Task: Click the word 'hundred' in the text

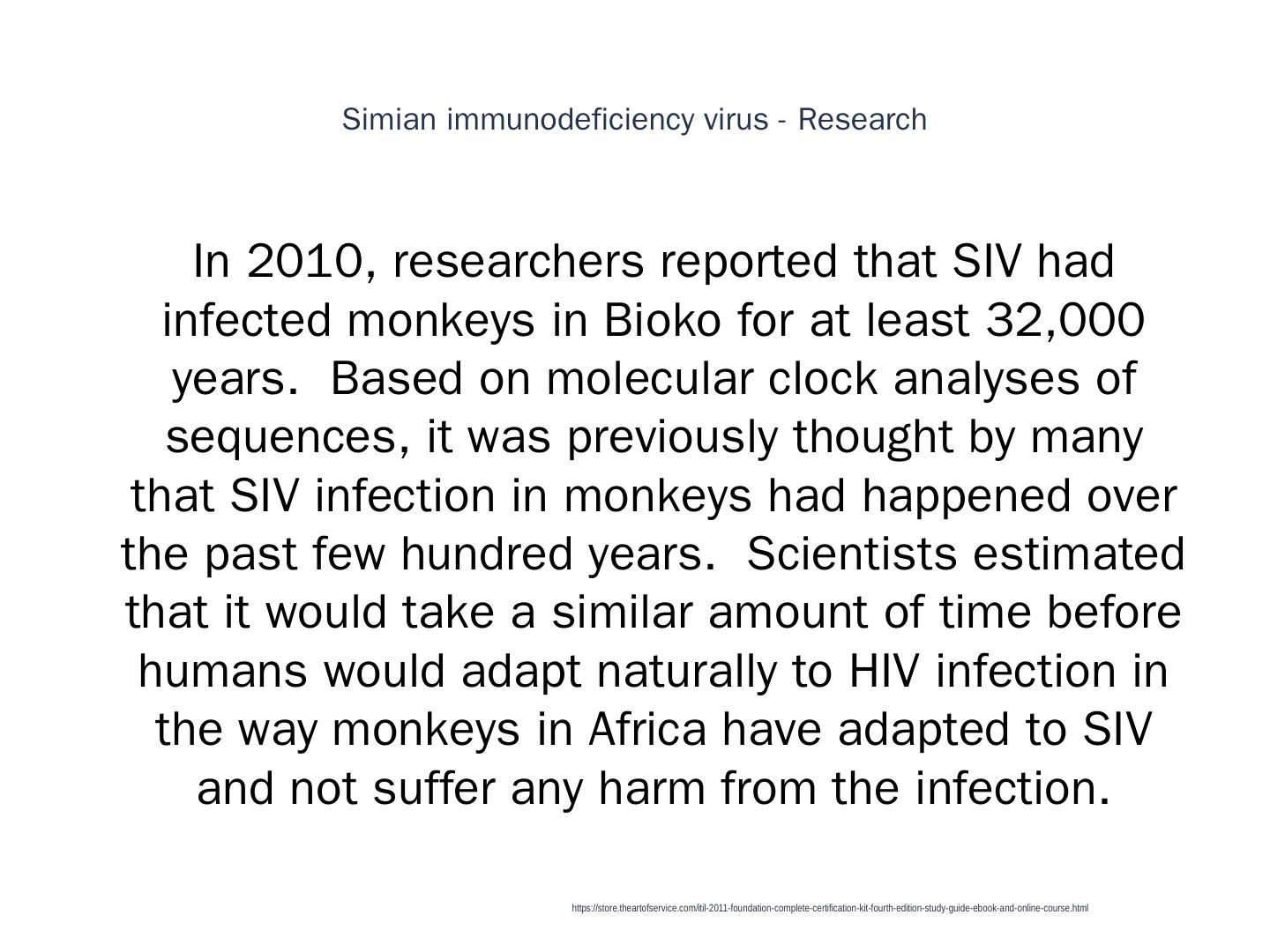Action: (x=485, y=554)
